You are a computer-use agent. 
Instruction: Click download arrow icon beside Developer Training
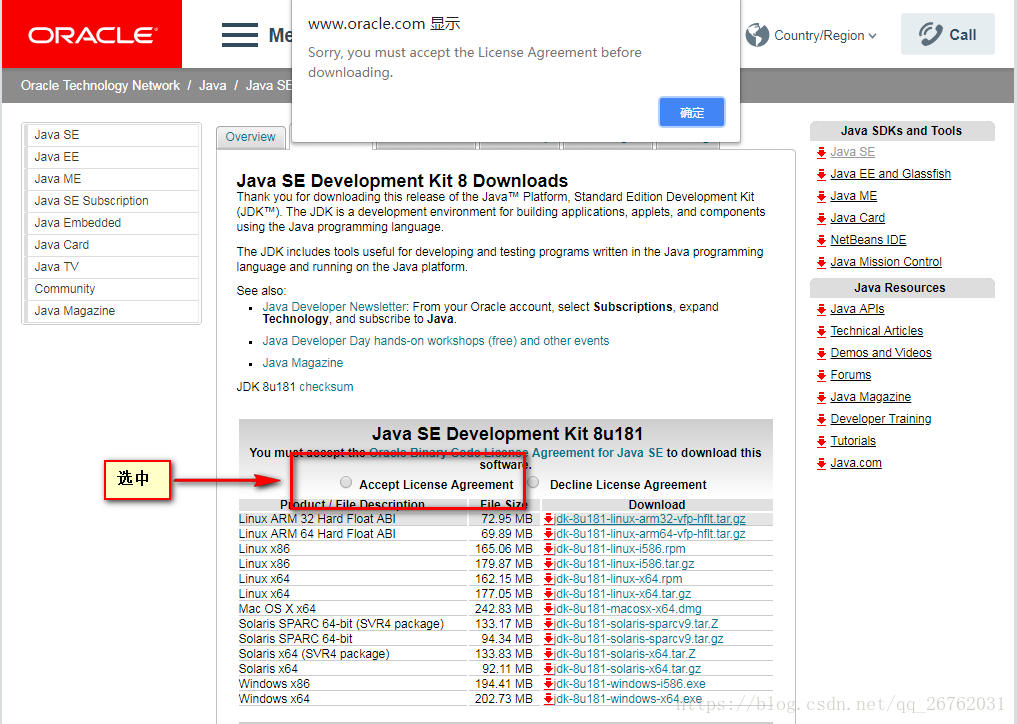(x=821, y=420)
